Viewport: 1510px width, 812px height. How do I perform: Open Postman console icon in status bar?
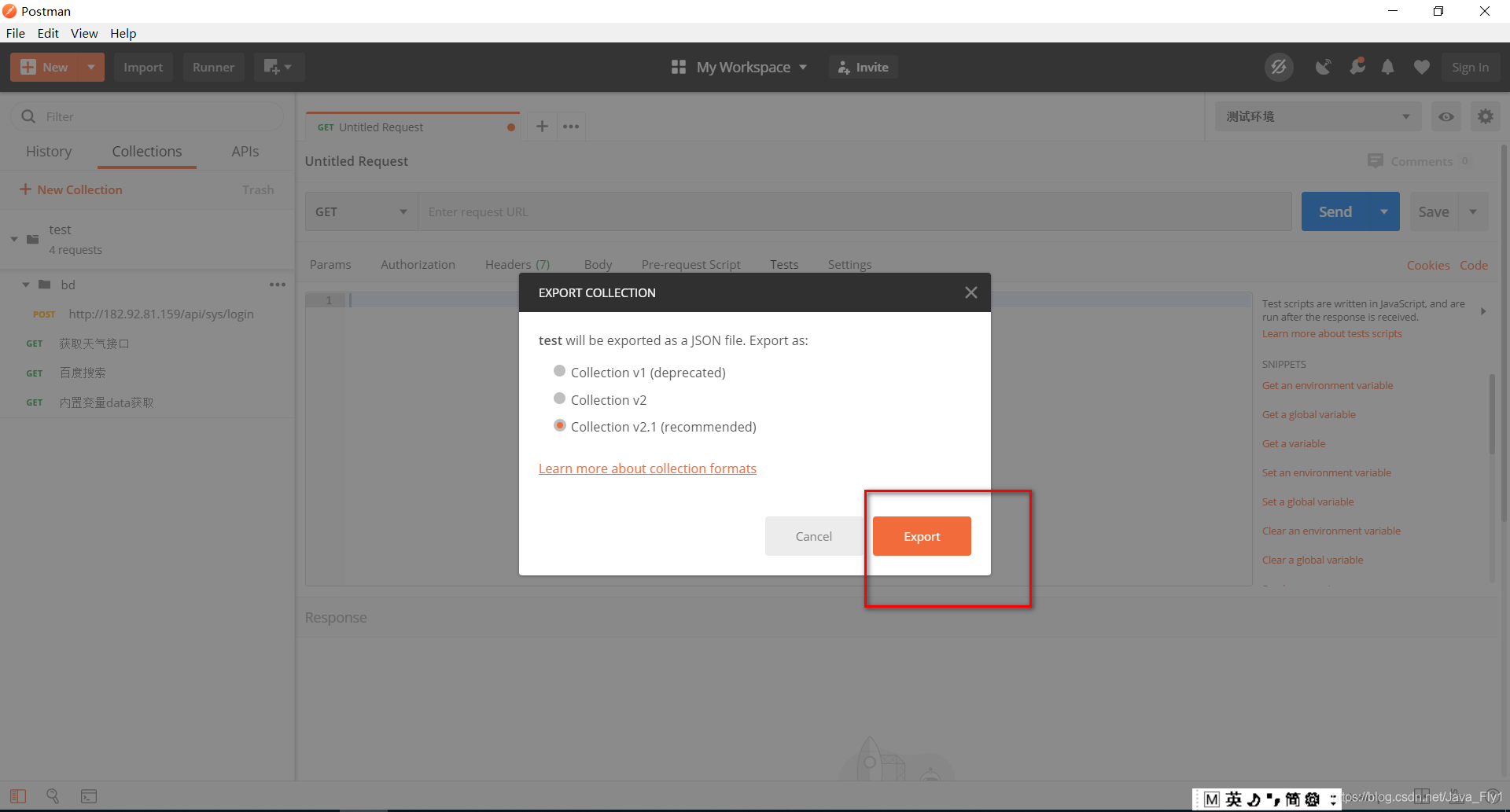tap(89, 796)
